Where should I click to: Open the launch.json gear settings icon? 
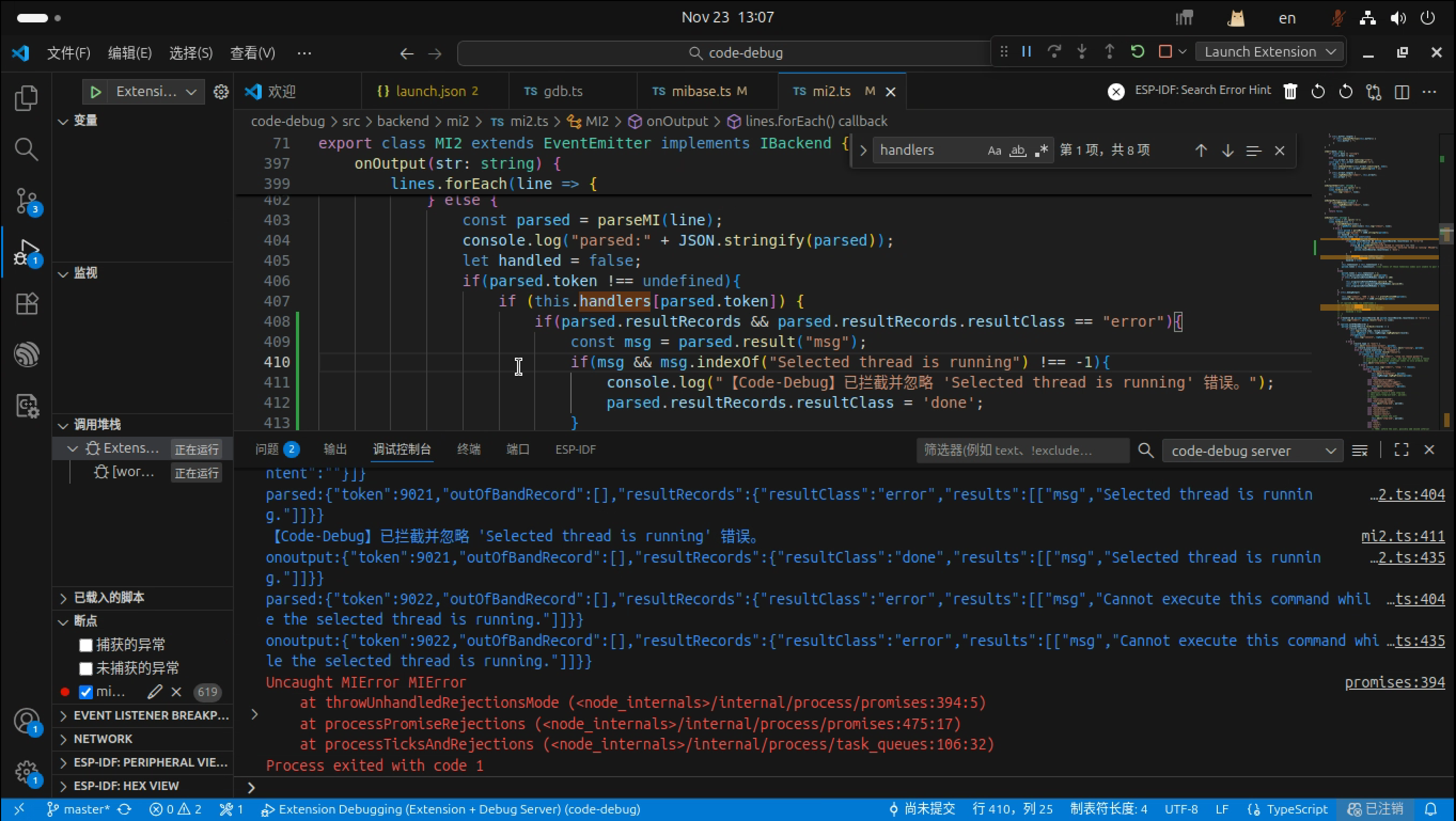(x=221, y=91)
